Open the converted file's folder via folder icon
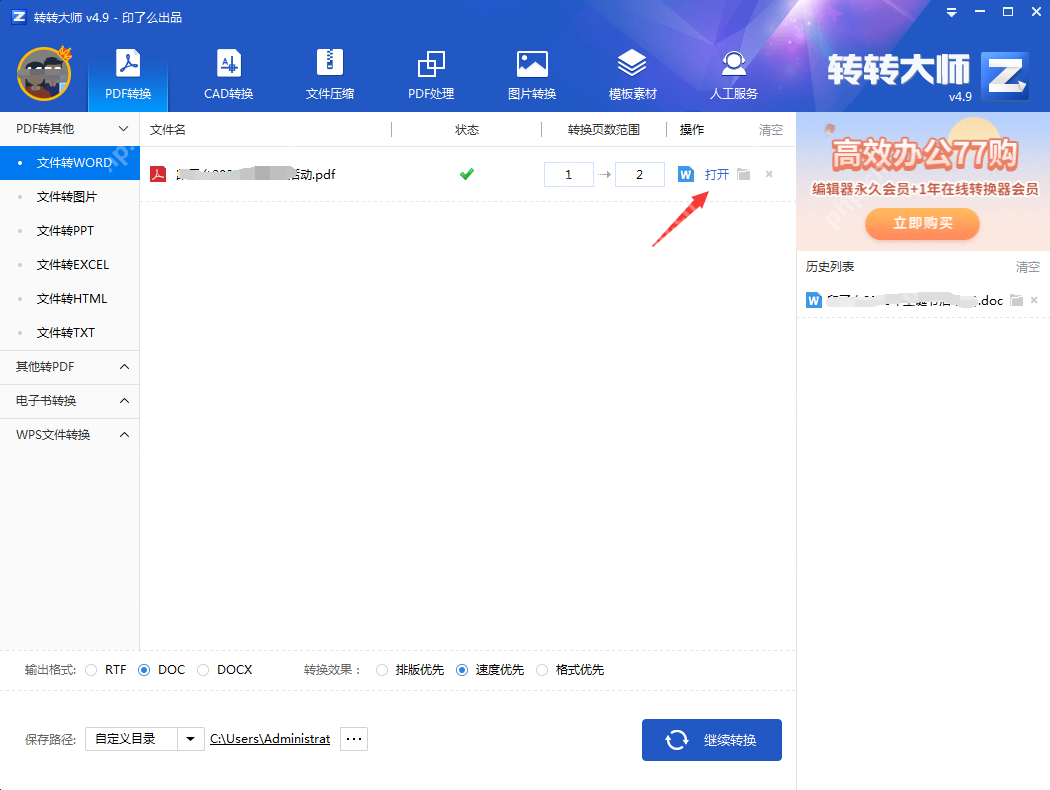This screenshot has height=790, width=1050. tap(743, 173)
